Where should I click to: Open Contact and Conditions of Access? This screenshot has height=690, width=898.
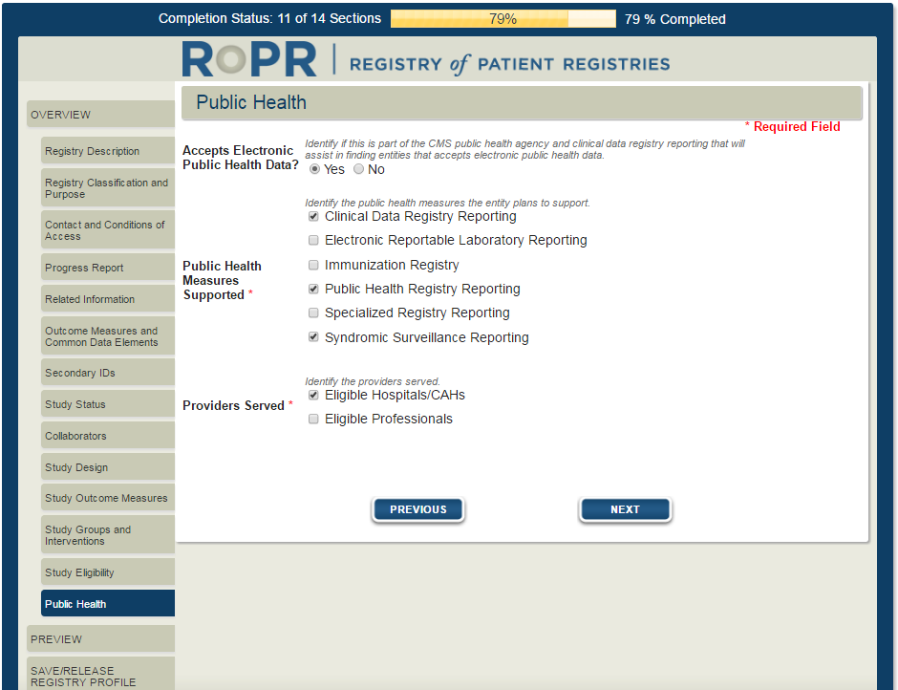pyautogui.click(x=108, y=230)
